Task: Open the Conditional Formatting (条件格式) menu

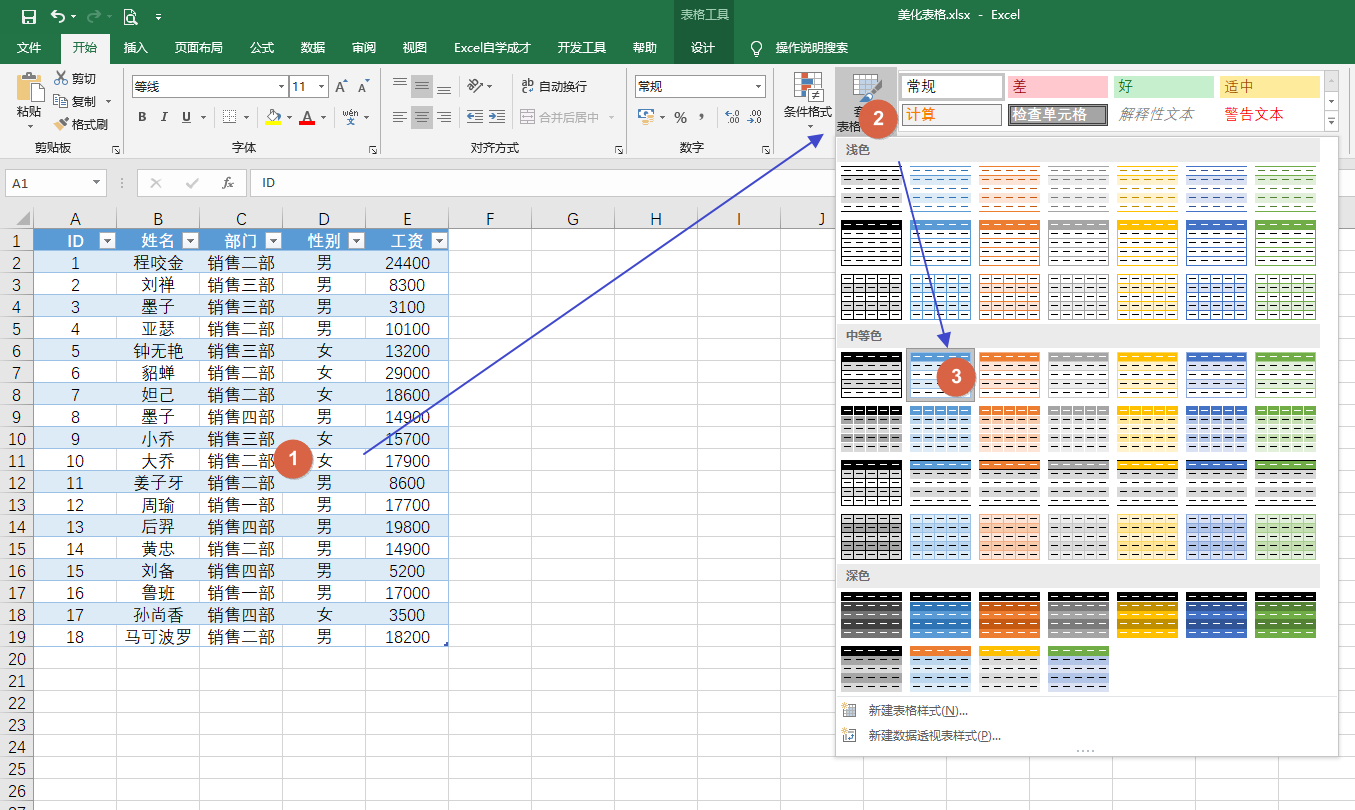Action: [807, 102]
